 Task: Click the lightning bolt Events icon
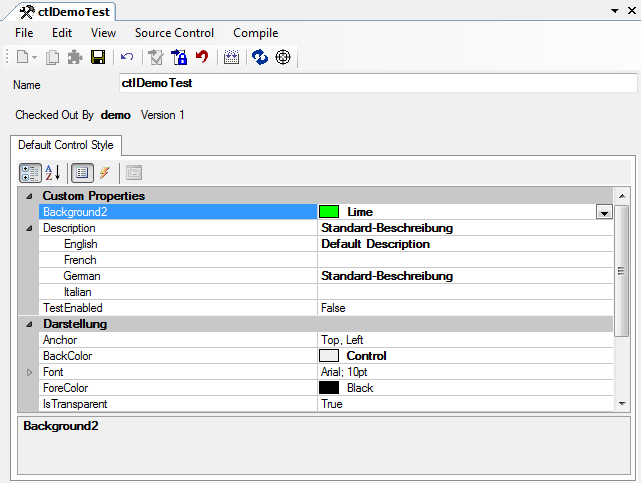[104, 172]
